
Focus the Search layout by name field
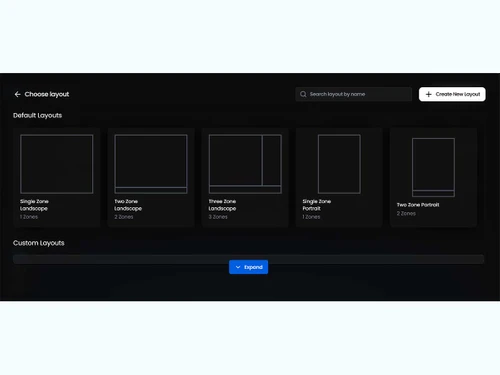point(354,94)
